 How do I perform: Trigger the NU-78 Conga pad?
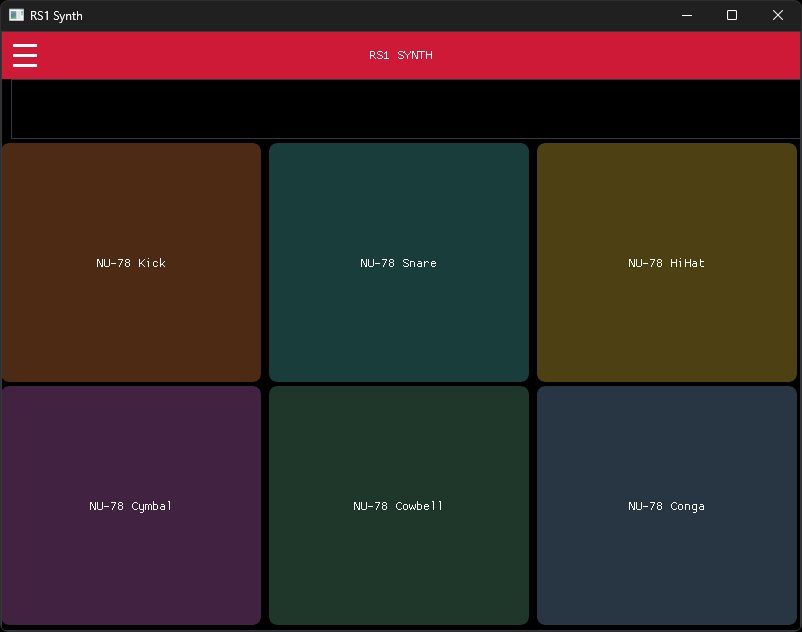click(x=667, y=505)
